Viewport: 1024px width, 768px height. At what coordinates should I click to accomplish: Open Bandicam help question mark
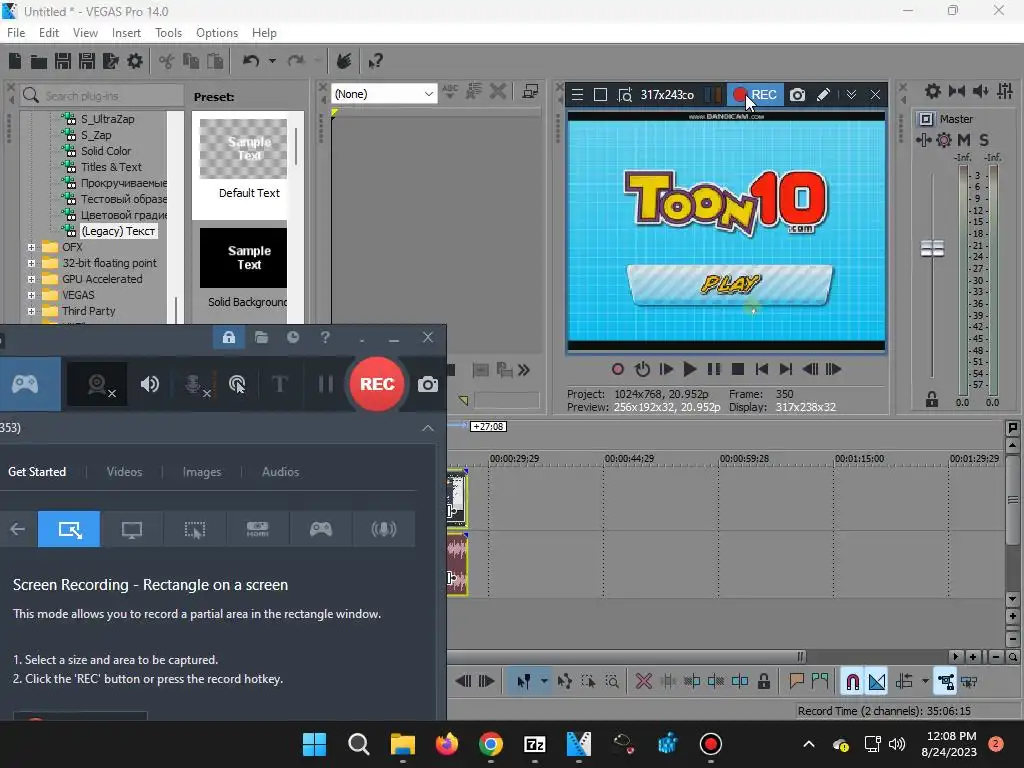(325, 337)
